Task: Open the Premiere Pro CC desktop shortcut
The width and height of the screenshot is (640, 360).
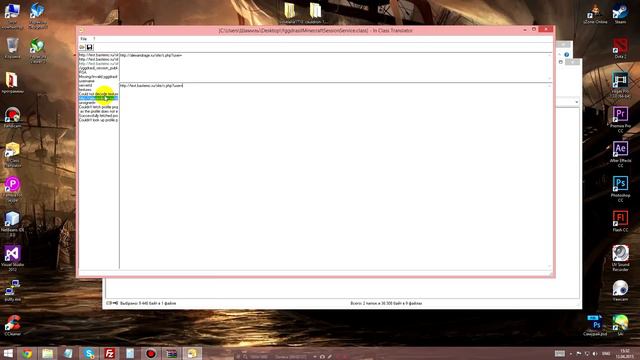Action: coord(620,119)
